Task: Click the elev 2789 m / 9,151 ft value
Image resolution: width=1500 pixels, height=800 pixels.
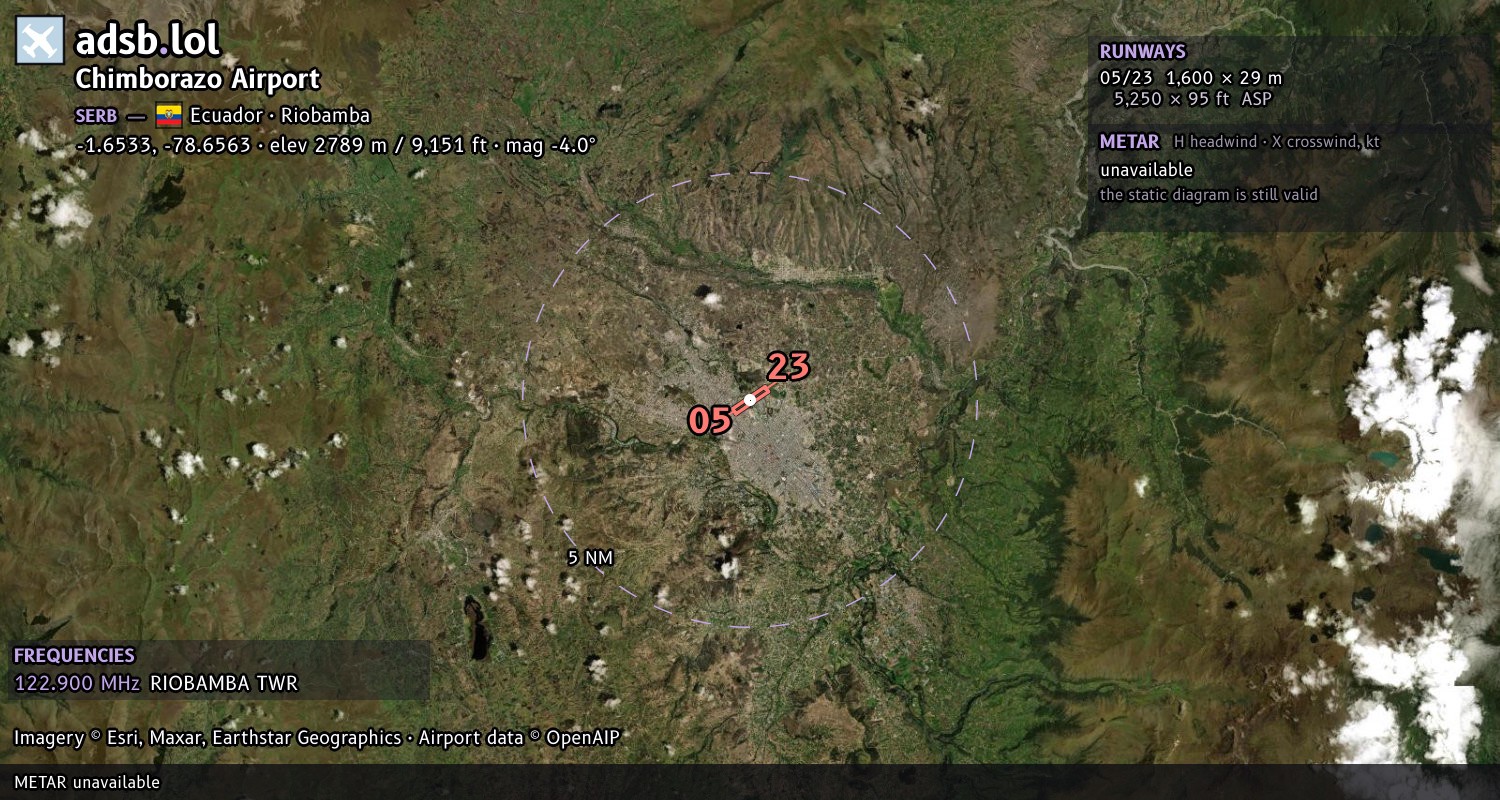Action: pos(378,145)
